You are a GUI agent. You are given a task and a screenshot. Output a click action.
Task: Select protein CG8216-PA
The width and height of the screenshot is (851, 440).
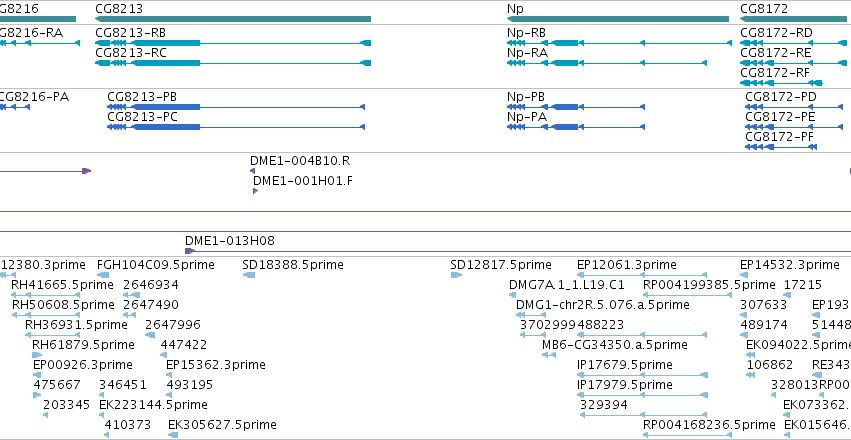[15, 107]
